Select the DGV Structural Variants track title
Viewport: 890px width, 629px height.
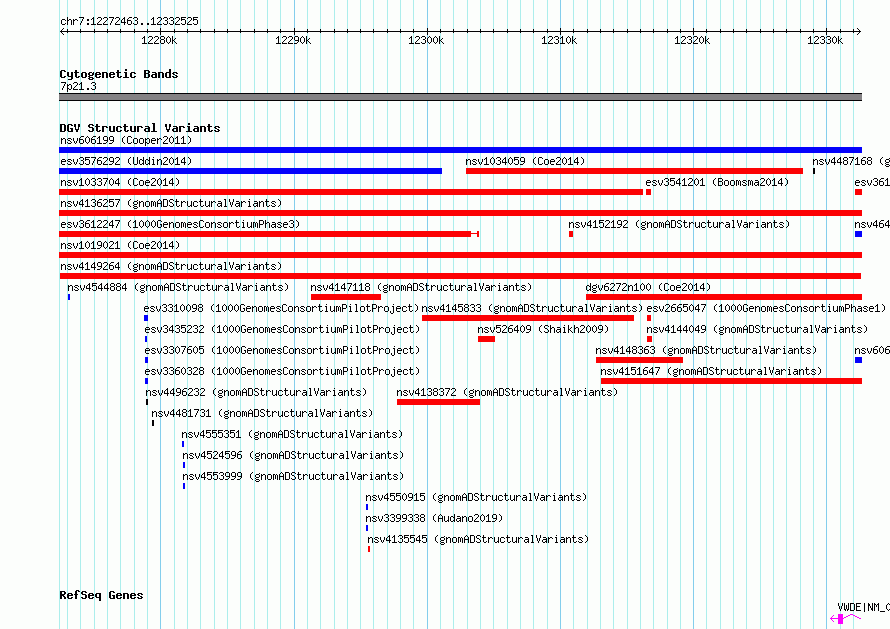[140, 128]
